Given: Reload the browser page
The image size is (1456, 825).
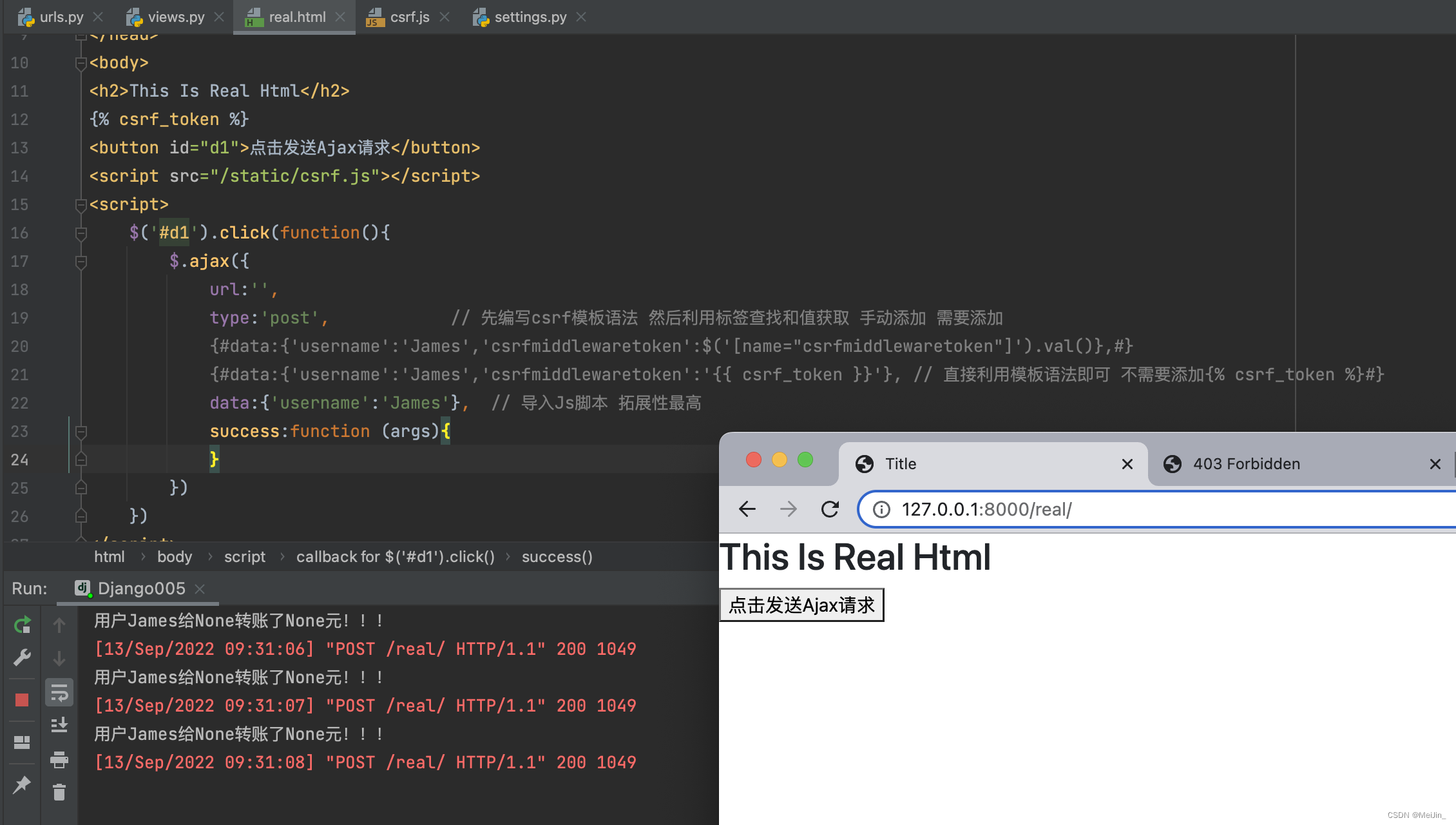Looking at the screenshot, I should click(830, 509).
